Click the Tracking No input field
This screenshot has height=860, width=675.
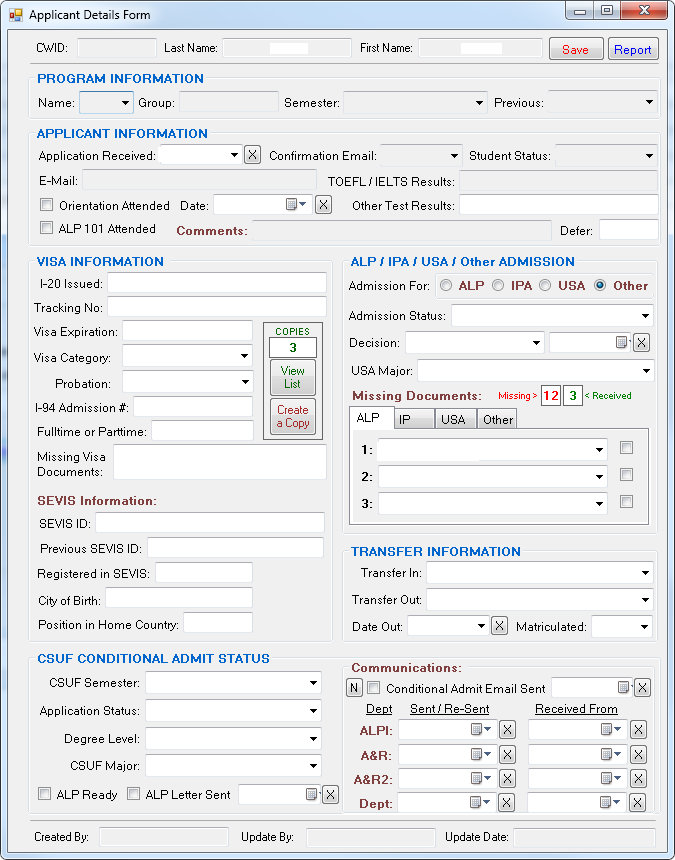[217, 307]
